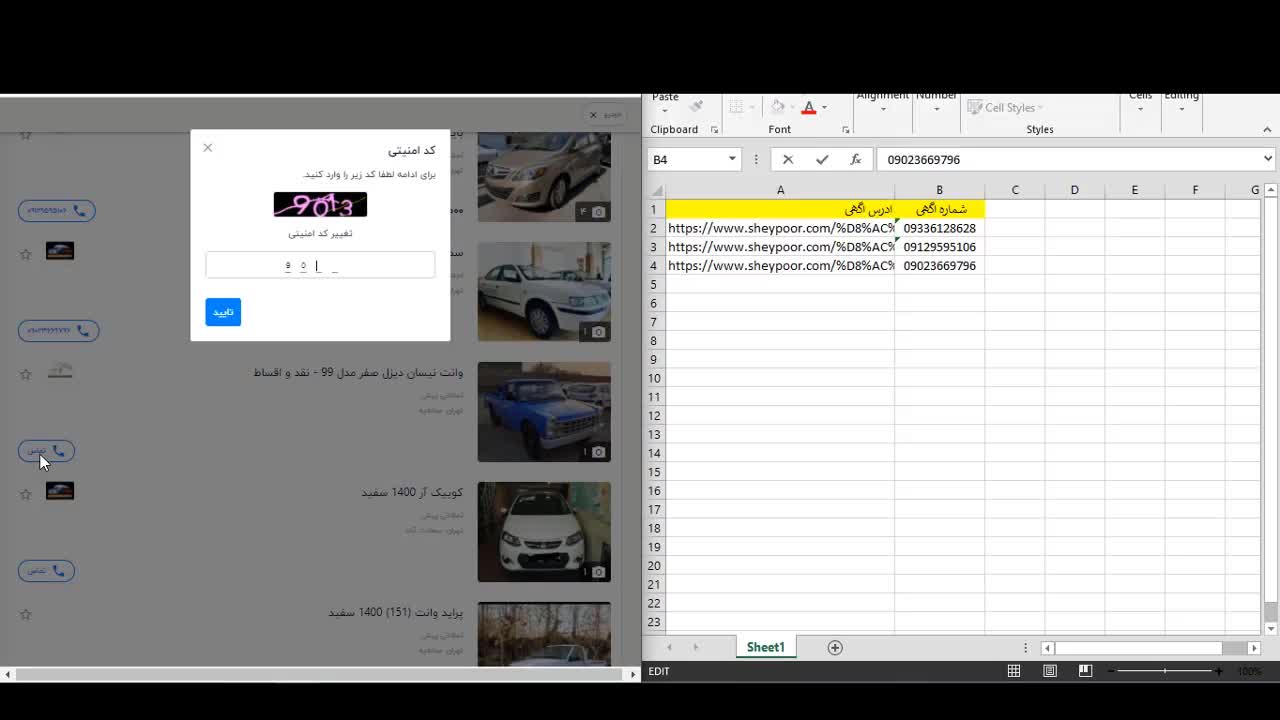Screen dimensions: 1280x720
Task: Open the Name Box dropdown
Action: click(732, 159)
